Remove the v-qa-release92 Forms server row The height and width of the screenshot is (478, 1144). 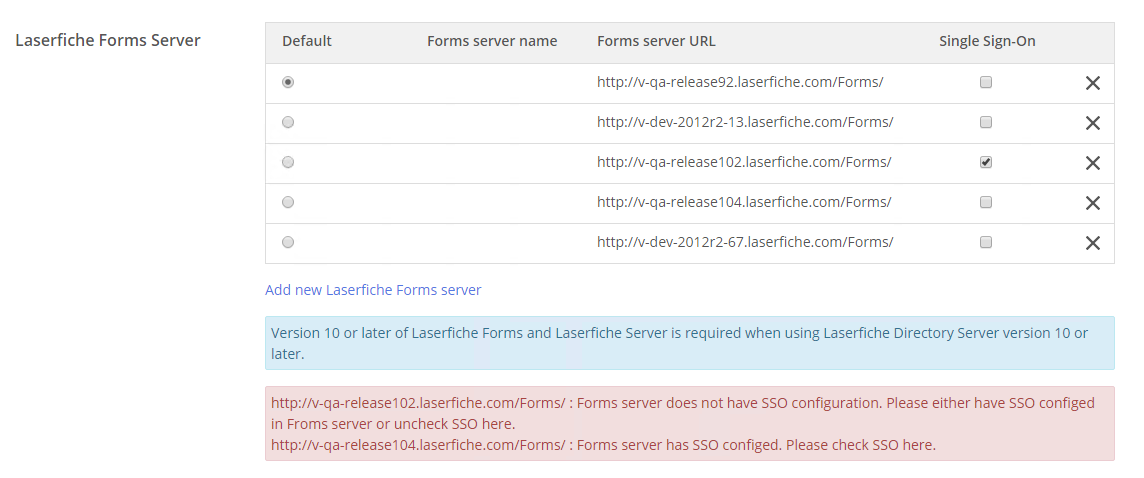click(x=1092, y=83)
